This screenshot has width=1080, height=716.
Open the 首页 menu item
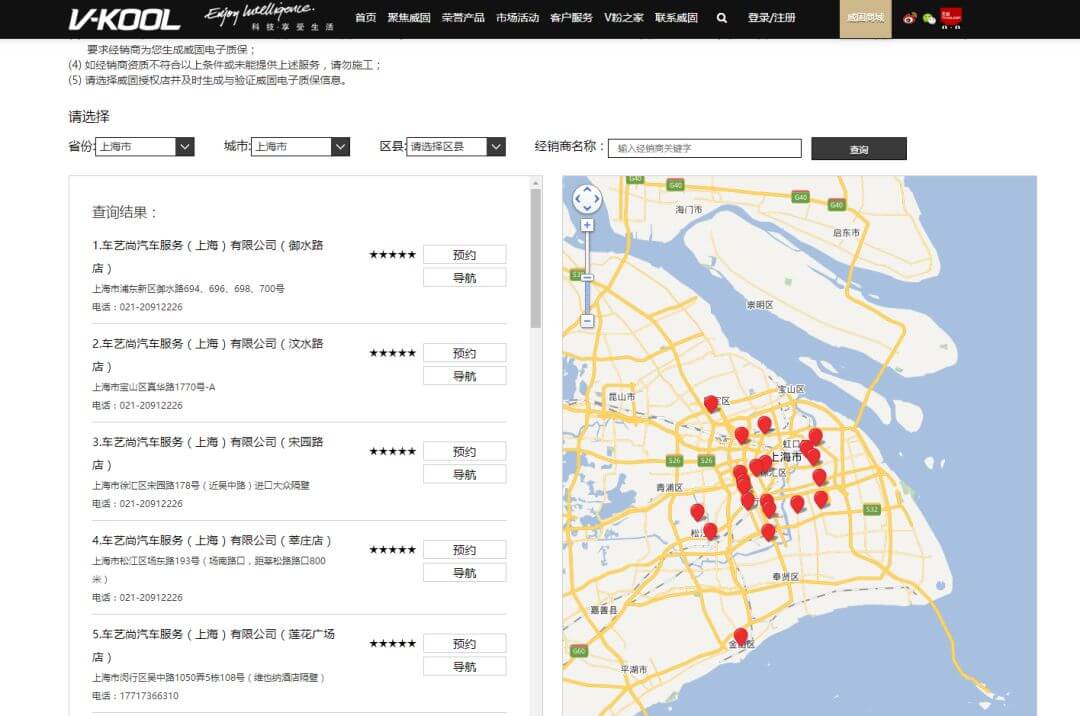[x=366, y=18]
